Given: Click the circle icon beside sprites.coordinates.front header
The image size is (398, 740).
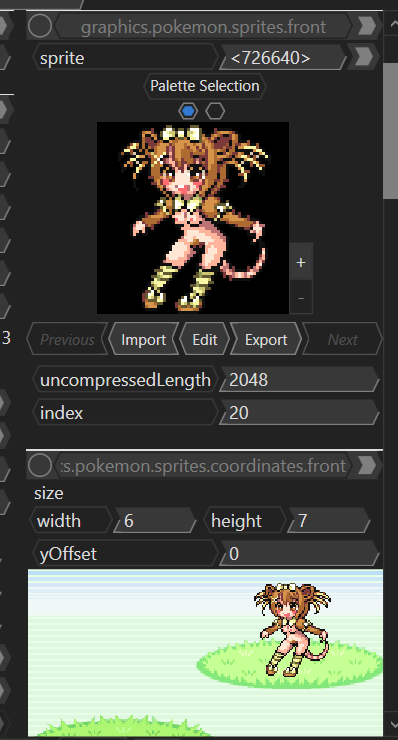Looking at the screenshot, I should (x=40, y=466).
